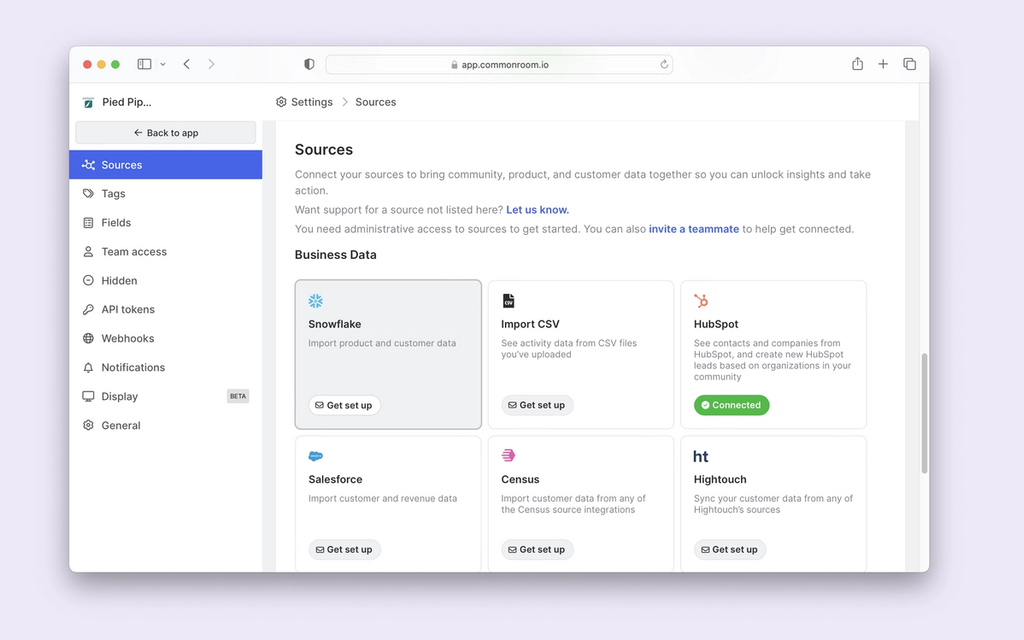The image size is (1024, 640).
Task: Click the invite a teammate link
Action: [694, 228]
